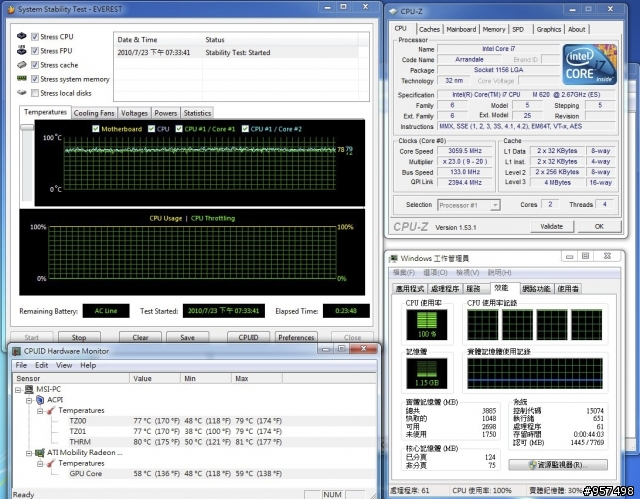Switch to the Cooling Fans tab
The width and height of the screenshot is (640, 499).
tap(94, 113)
